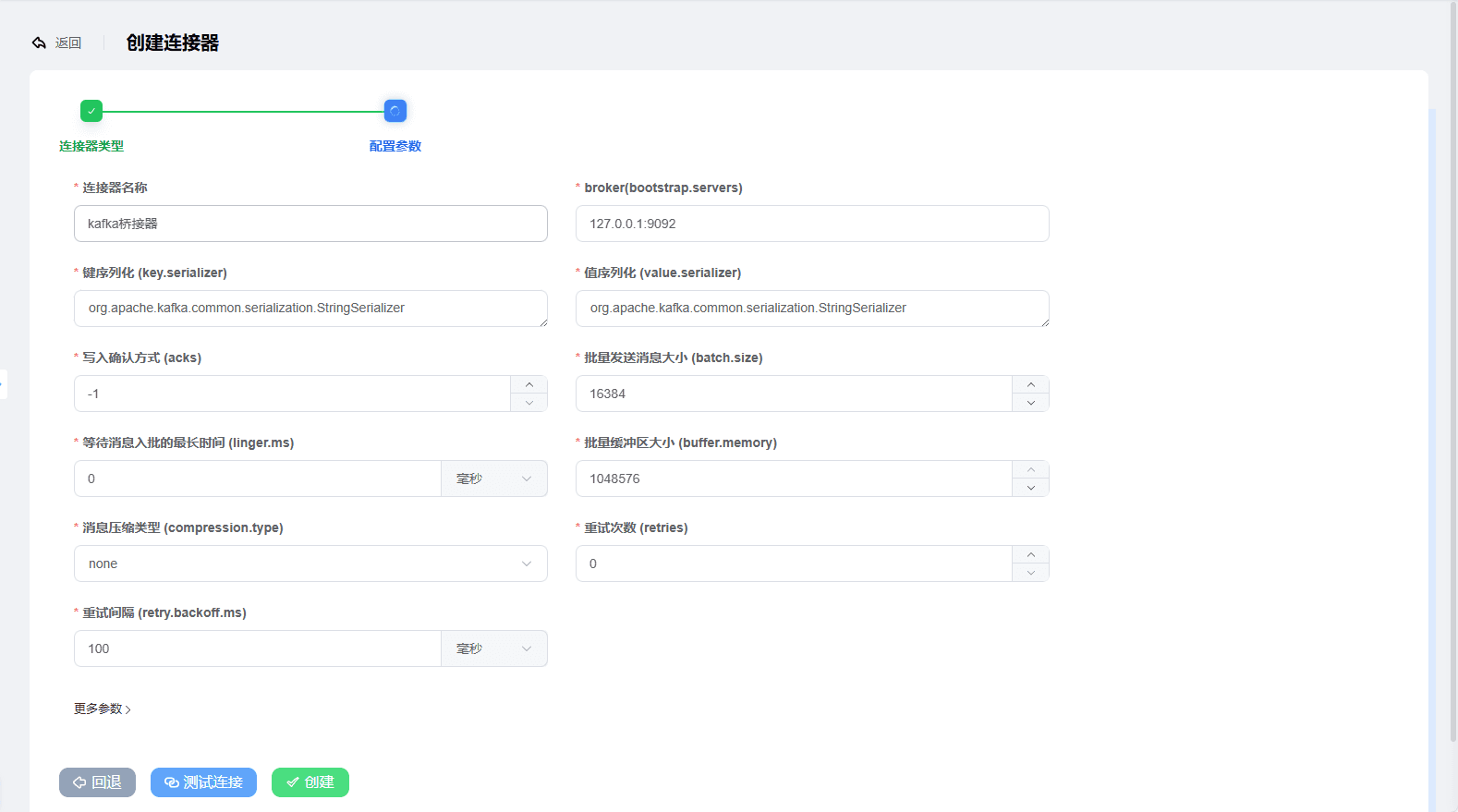Decrease retries with the down arrow
1458x812 pixels.
tap(1031, 573)
